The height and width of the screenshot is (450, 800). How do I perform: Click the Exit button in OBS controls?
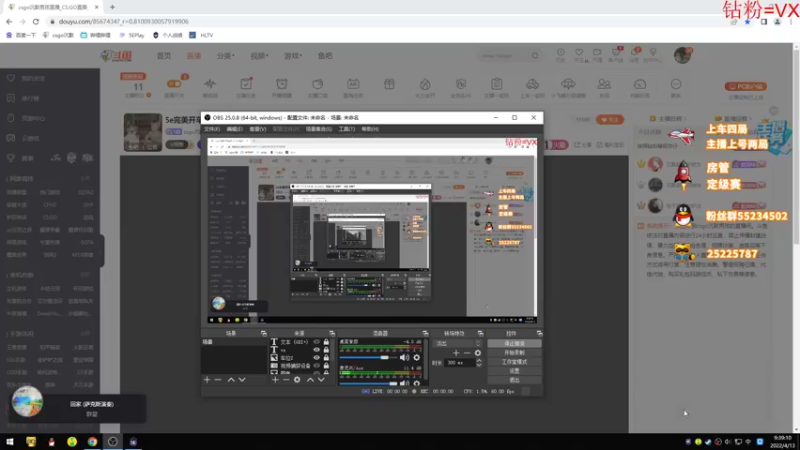pyautogui.click(x=514, y=380)
